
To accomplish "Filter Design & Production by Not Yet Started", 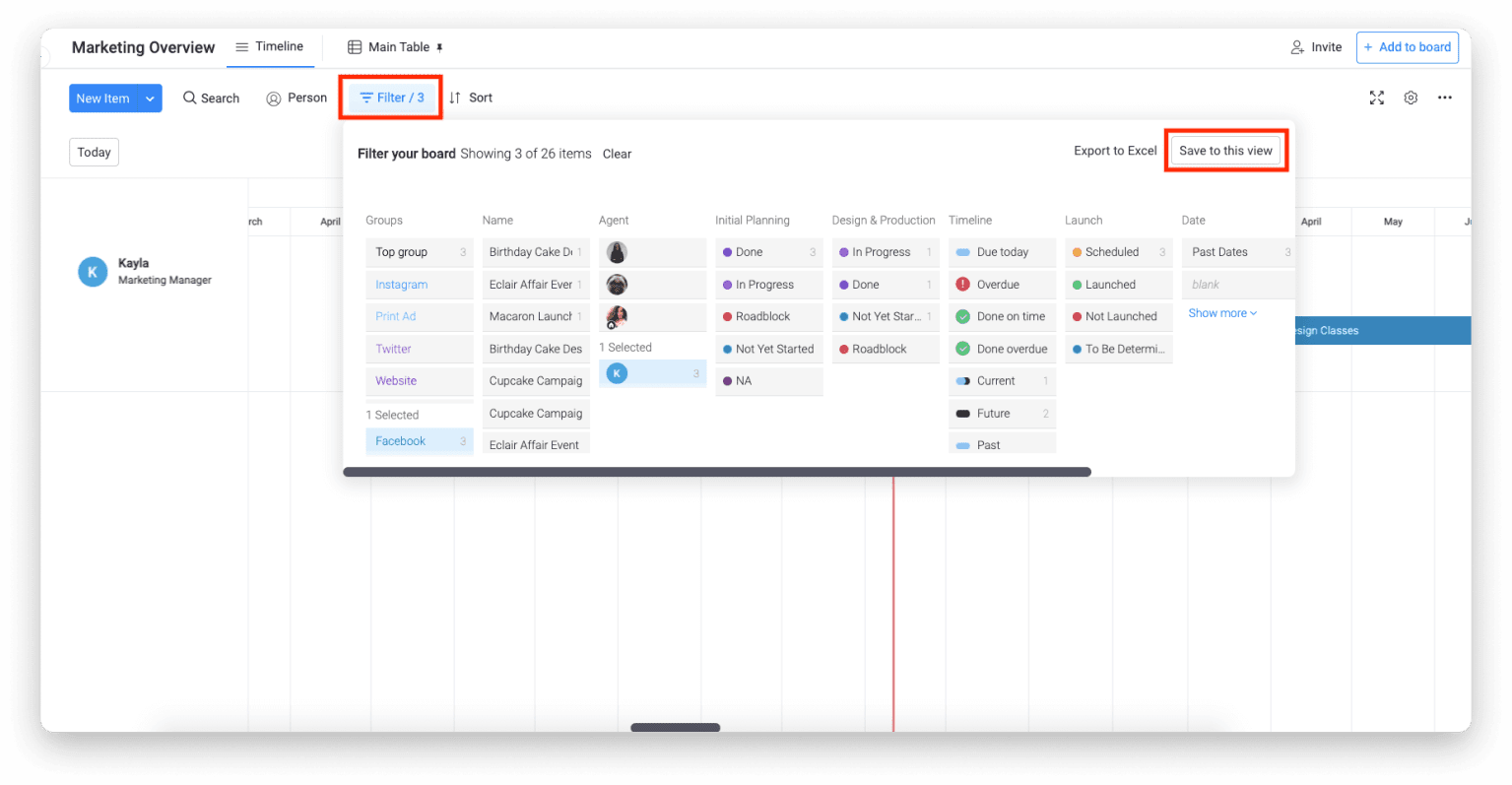I will point(886,316).
